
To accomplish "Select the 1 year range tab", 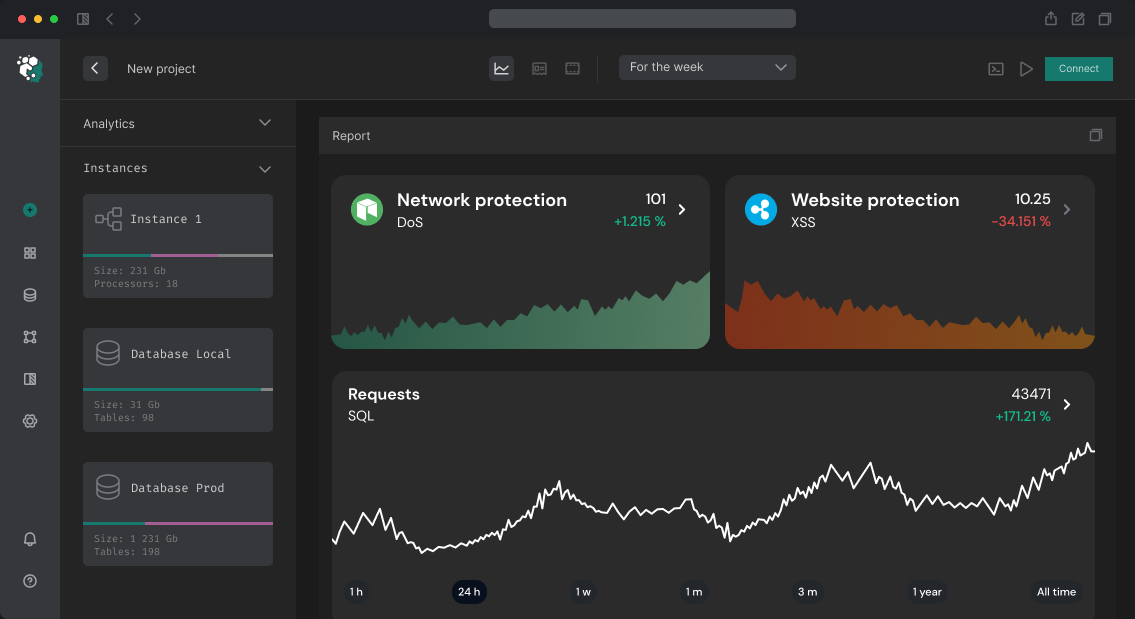I will (x=927, y=592).
